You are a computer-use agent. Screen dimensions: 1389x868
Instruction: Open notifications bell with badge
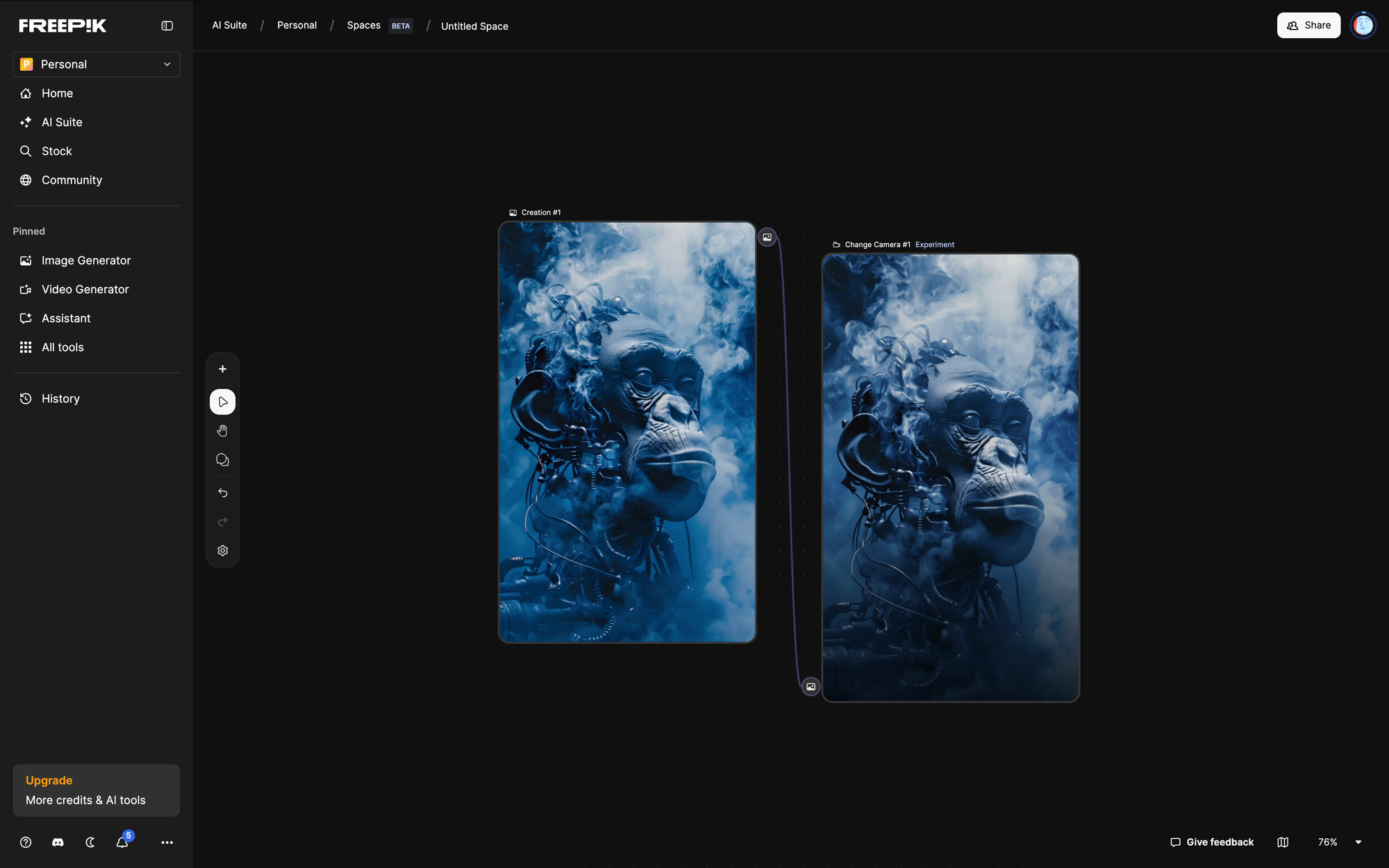click(x=122, y=842)
